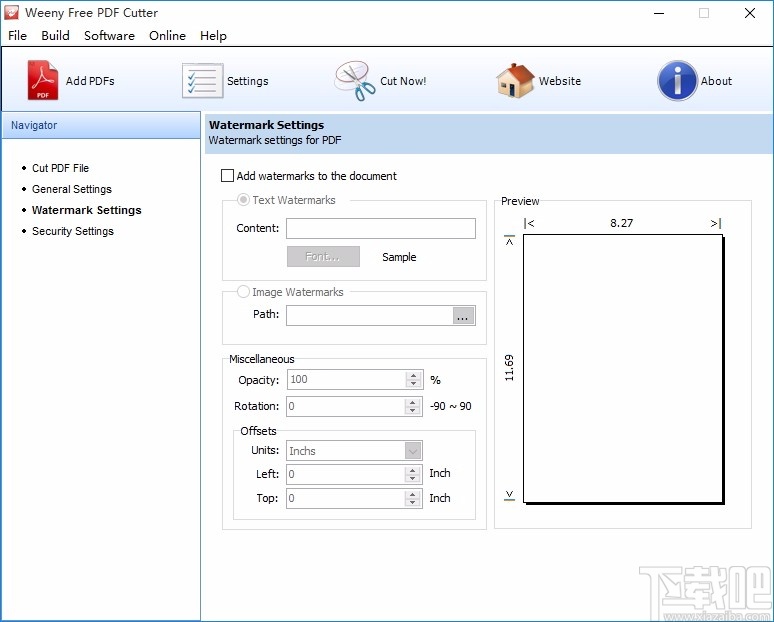Screen dimensions: 774x622
Task: Select the Text Watermarks radio button
Action: click(243, 200)
